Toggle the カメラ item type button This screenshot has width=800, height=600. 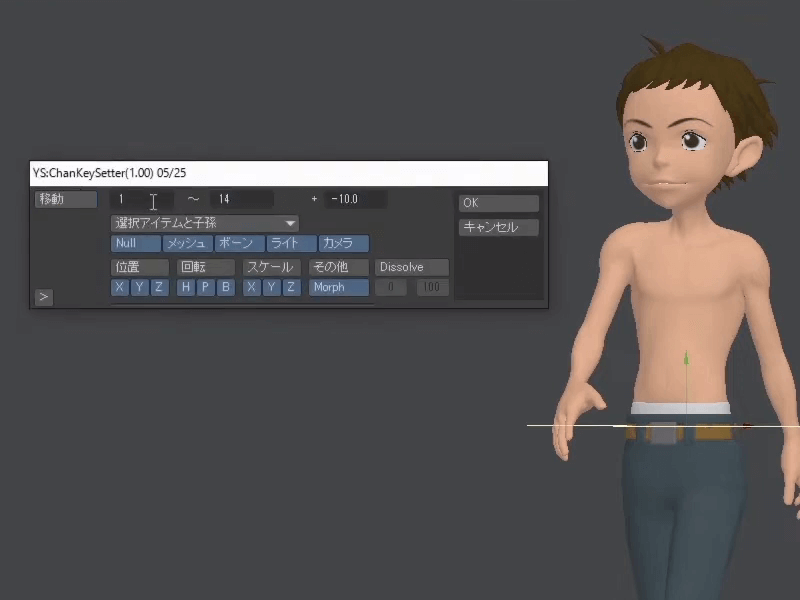click(x=343, y=243)
